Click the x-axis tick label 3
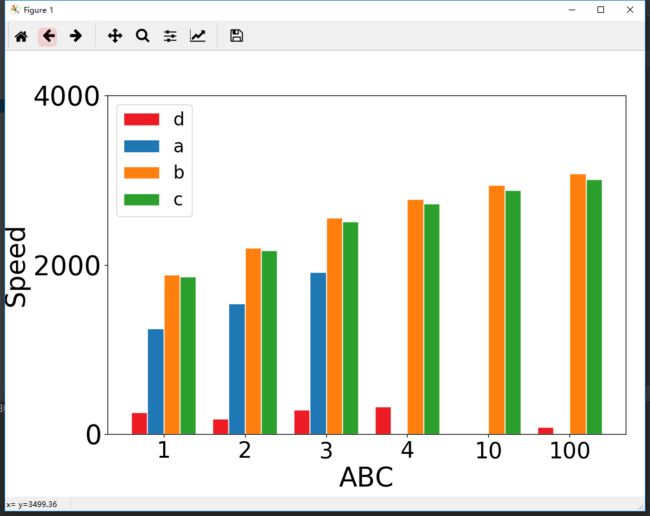650x516 pixels. tap(326, 450)
